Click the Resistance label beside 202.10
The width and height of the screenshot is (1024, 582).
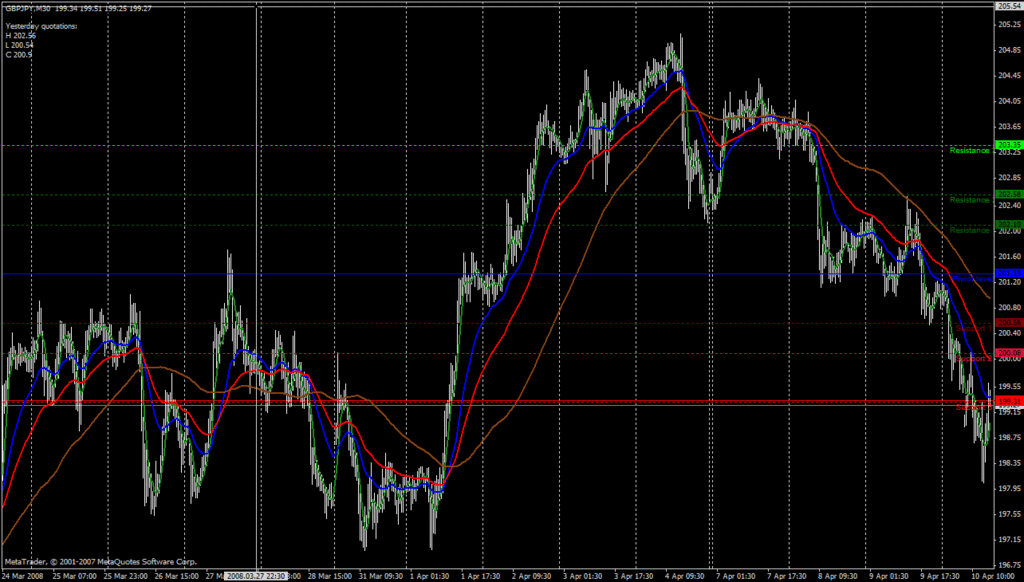click(x=970, y=230)
